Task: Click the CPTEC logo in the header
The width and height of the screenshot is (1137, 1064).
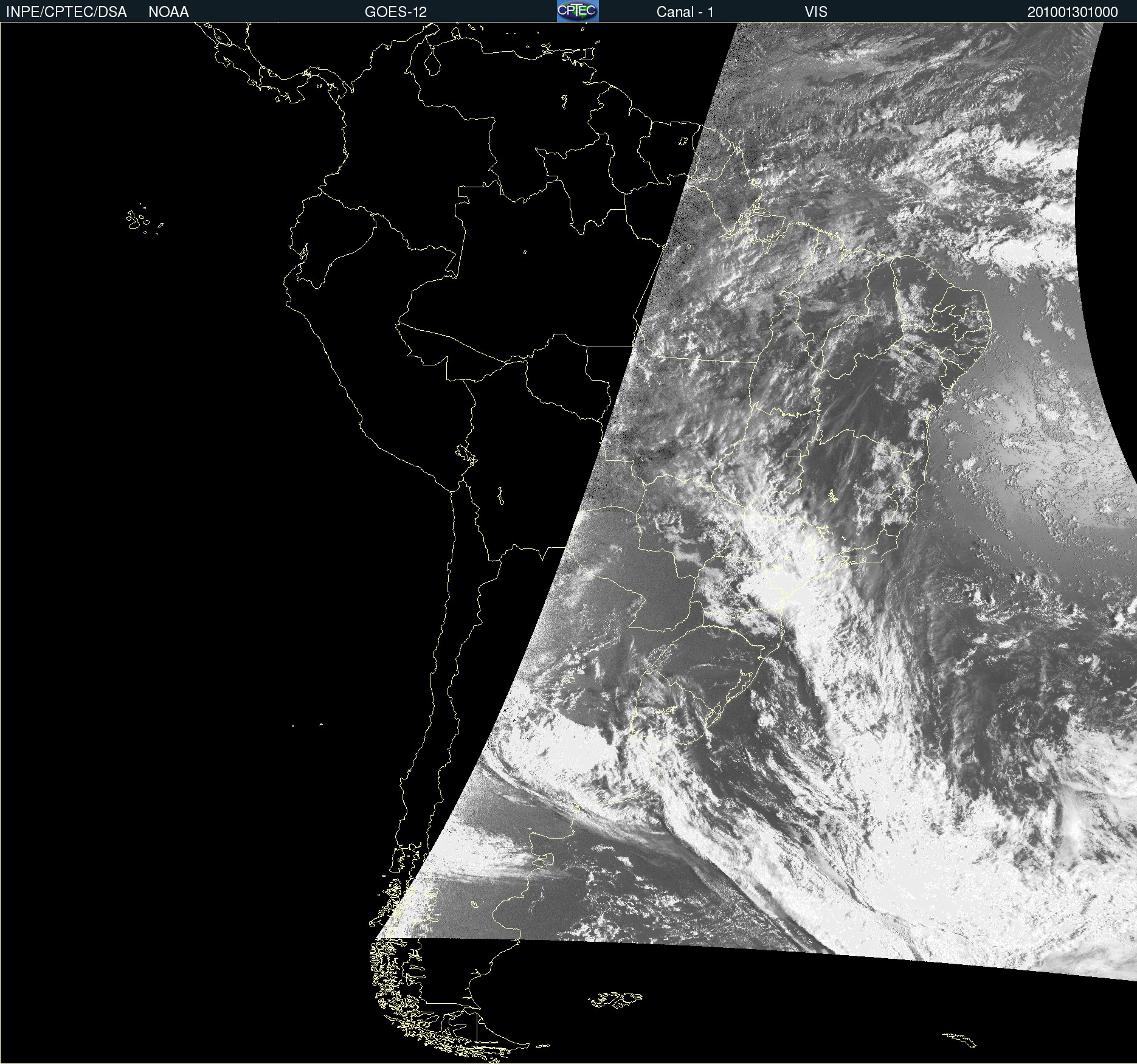Action: pos(578,11)
